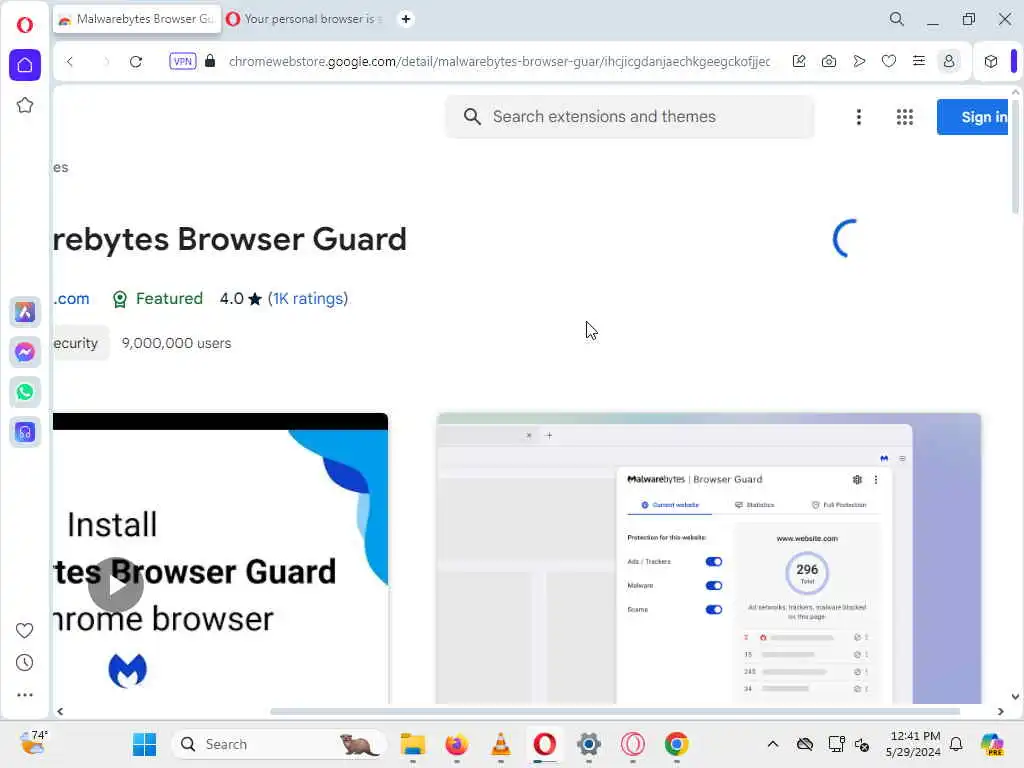Image resolution: width=1024 pixels, height=768 pixels.
Task: Open WhatsApp in the sidebar
Action: [25, 392]
